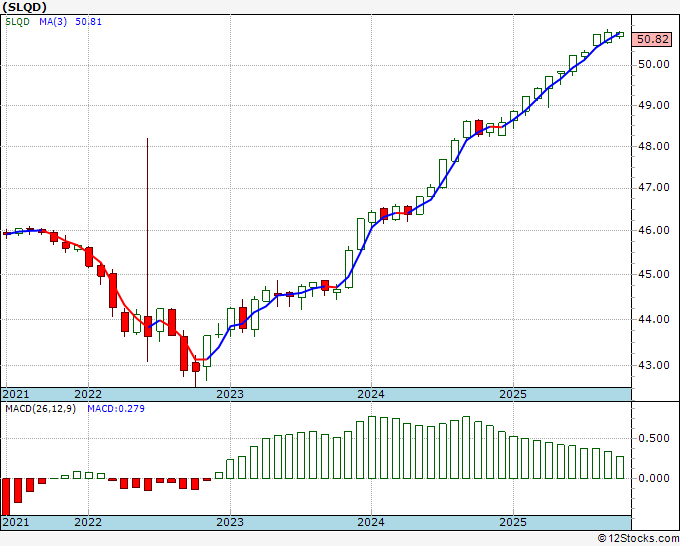The width and height of the screenshot is (680, 546).
Task: Click the 50.81 moving average value
Action: tap(88, 22)
